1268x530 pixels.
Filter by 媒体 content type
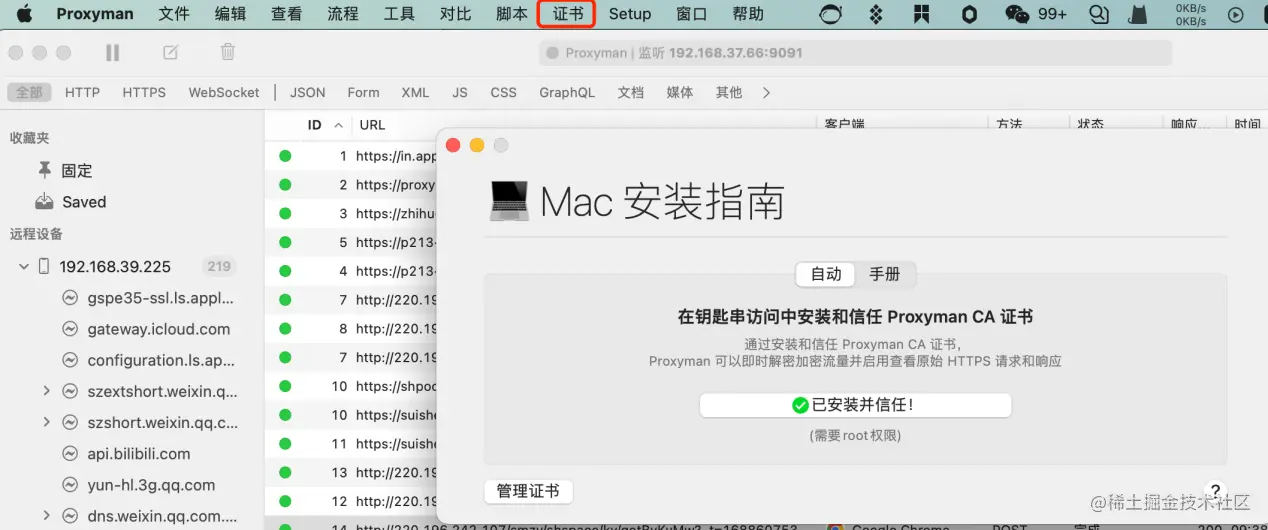click(x=680, y=92)
